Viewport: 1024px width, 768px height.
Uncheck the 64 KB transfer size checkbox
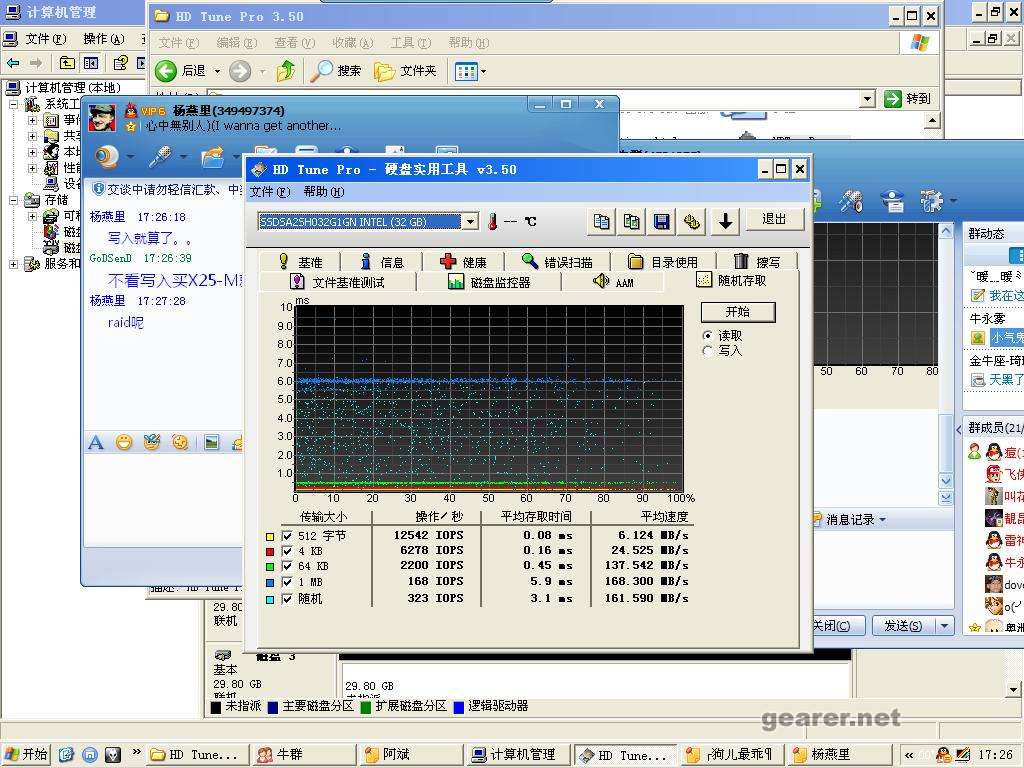coord(287,567)
